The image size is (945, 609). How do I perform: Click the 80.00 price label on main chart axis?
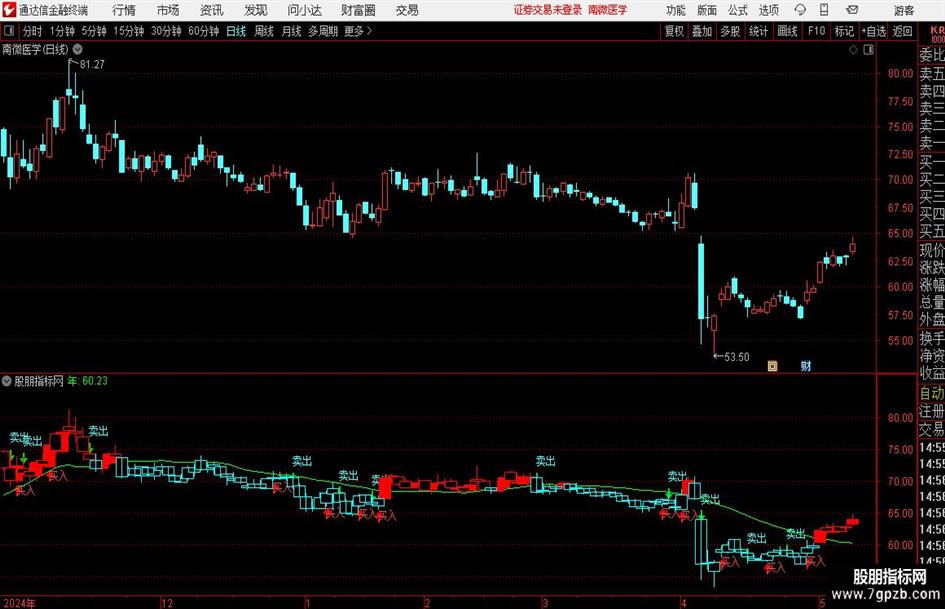point(900,74)
